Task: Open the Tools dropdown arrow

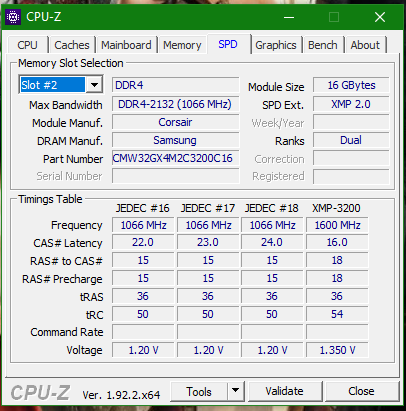Action: point(236,391)
